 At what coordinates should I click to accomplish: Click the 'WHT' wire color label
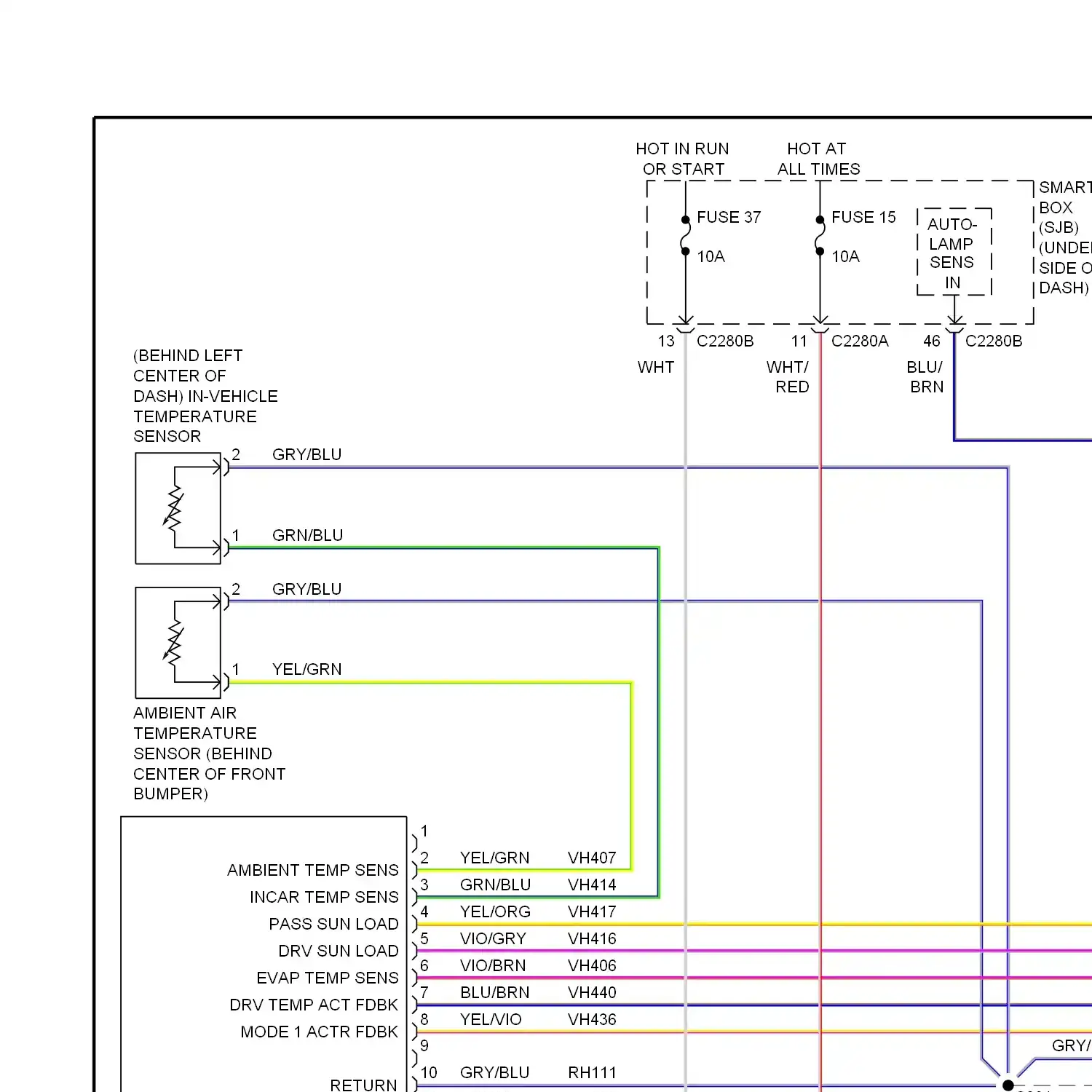pos(656,367)
